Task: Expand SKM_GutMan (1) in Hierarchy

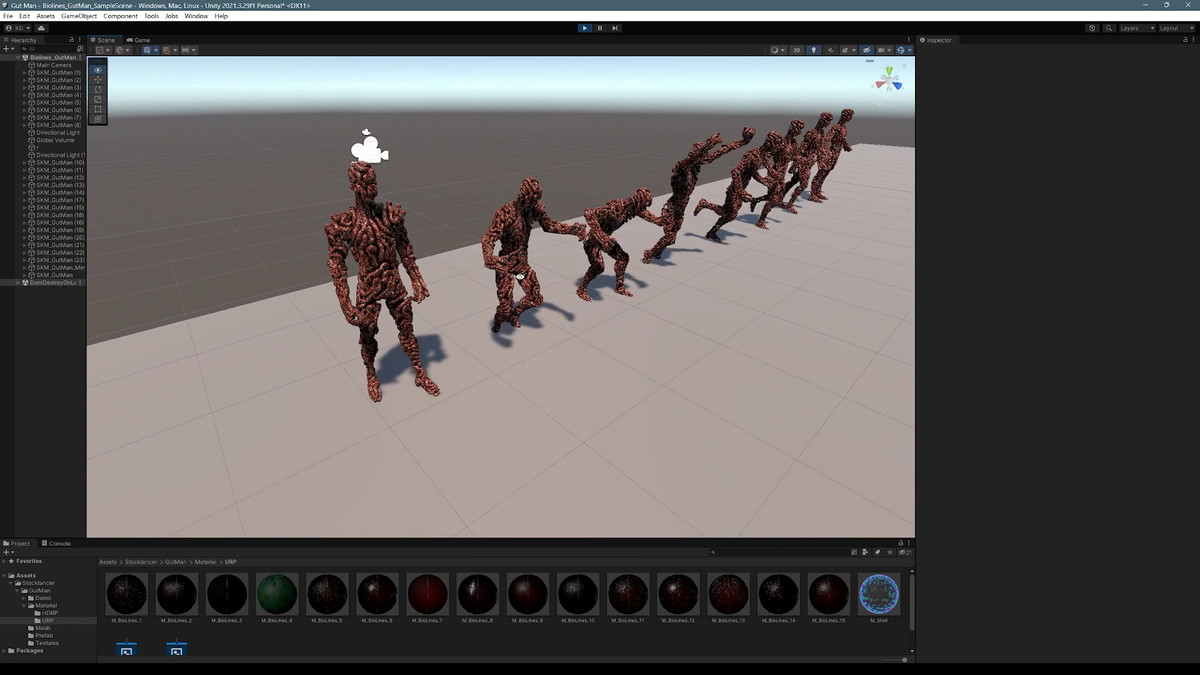Action: tap(25, 73)
